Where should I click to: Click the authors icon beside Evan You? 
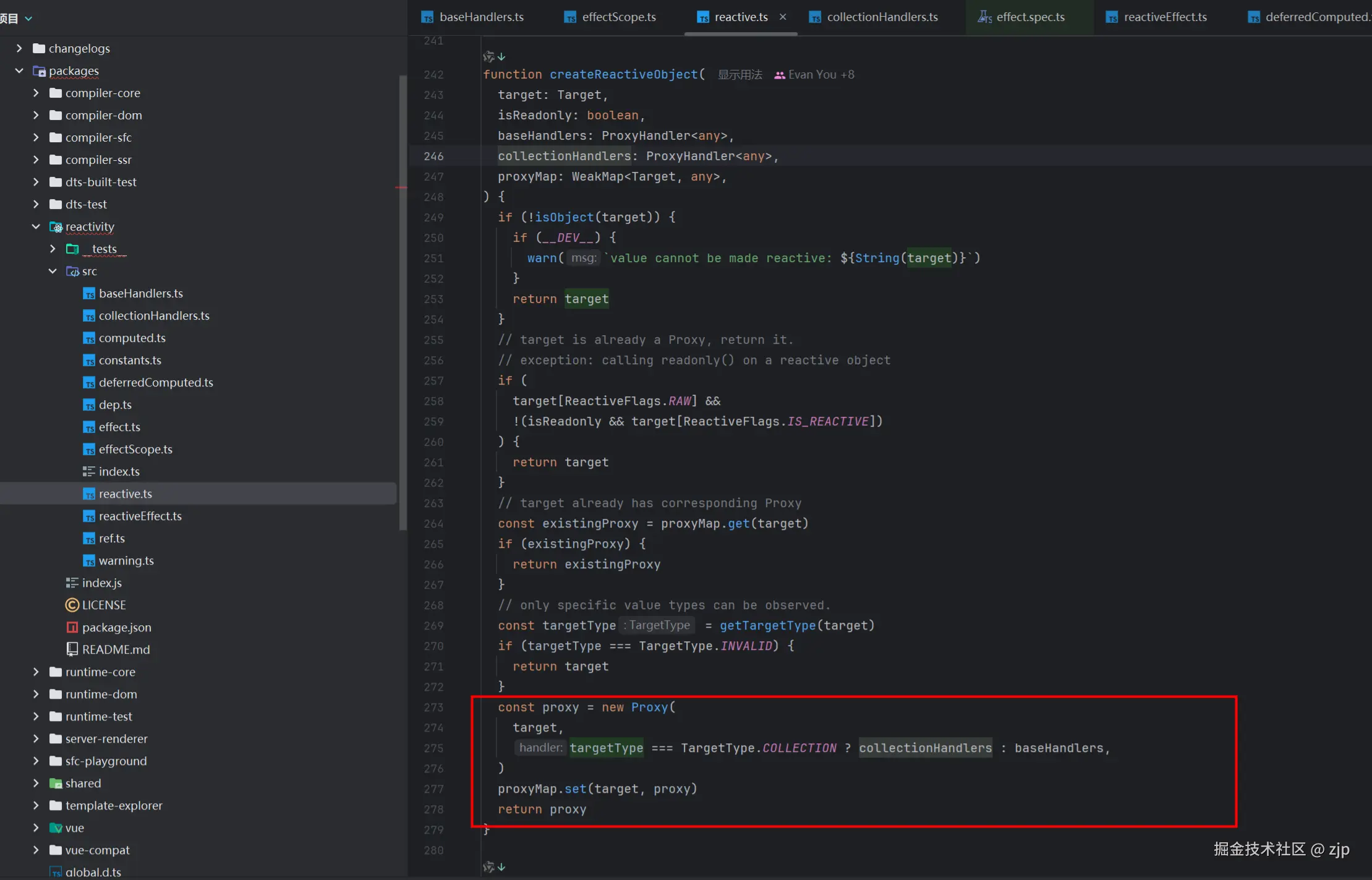click(x=780, y=75)
